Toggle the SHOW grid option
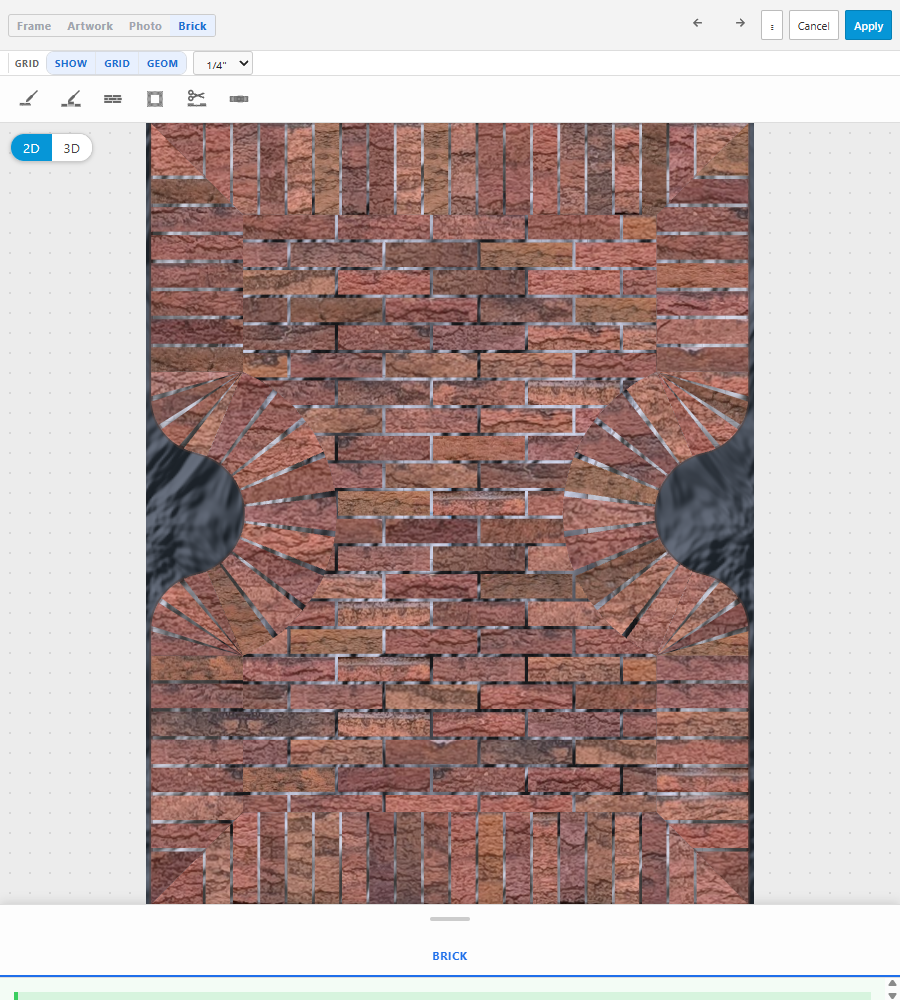 coord(71,63)
